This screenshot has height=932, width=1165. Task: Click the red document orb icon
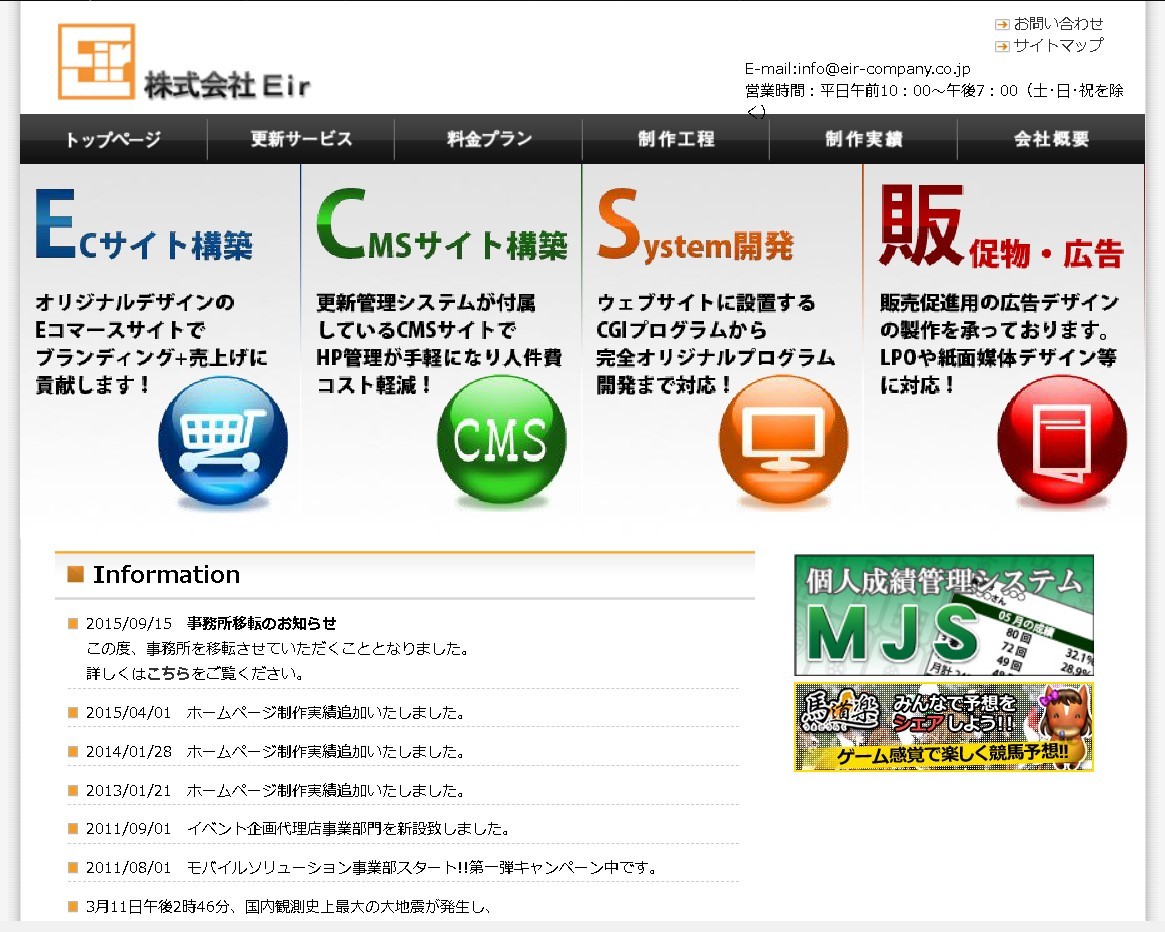tap(1061, 440)
